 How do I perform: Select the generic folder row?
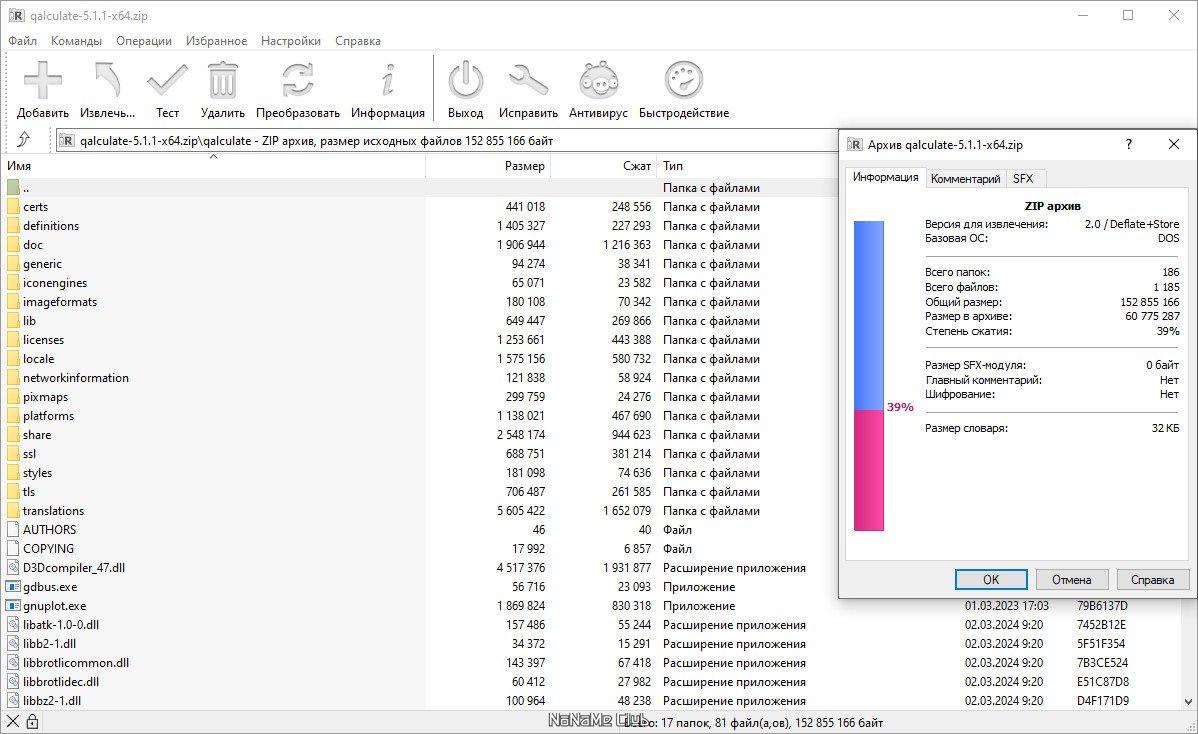419,264
